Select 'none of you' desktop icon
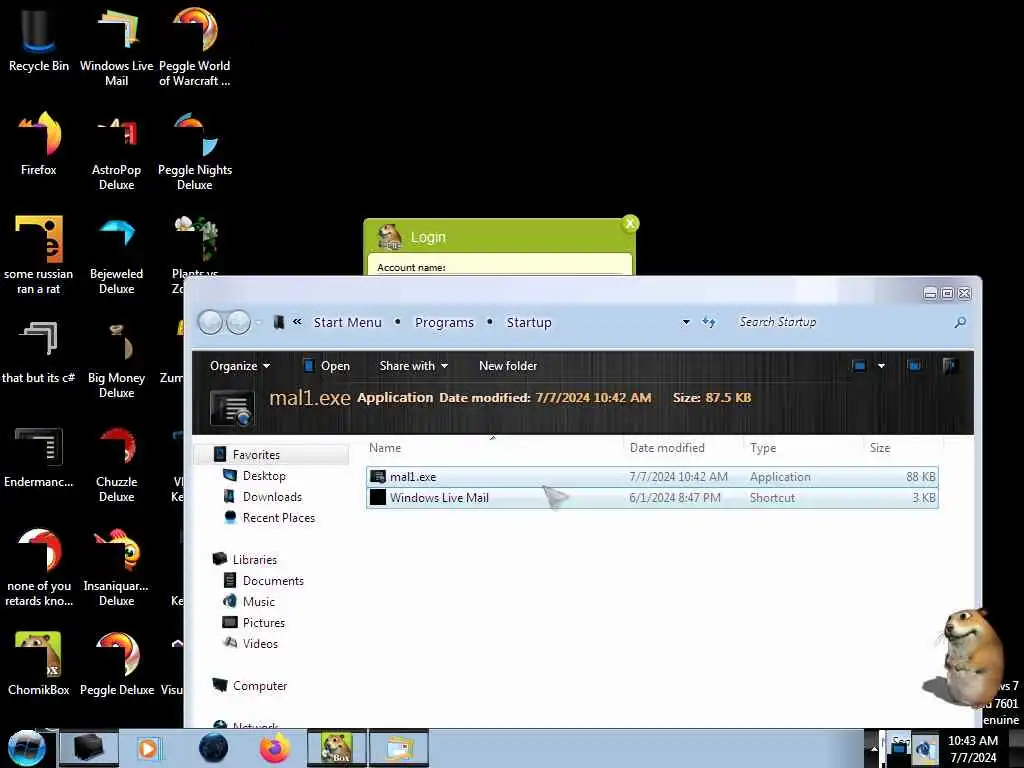The image size is (1024, 768). (x=39, y=568)
